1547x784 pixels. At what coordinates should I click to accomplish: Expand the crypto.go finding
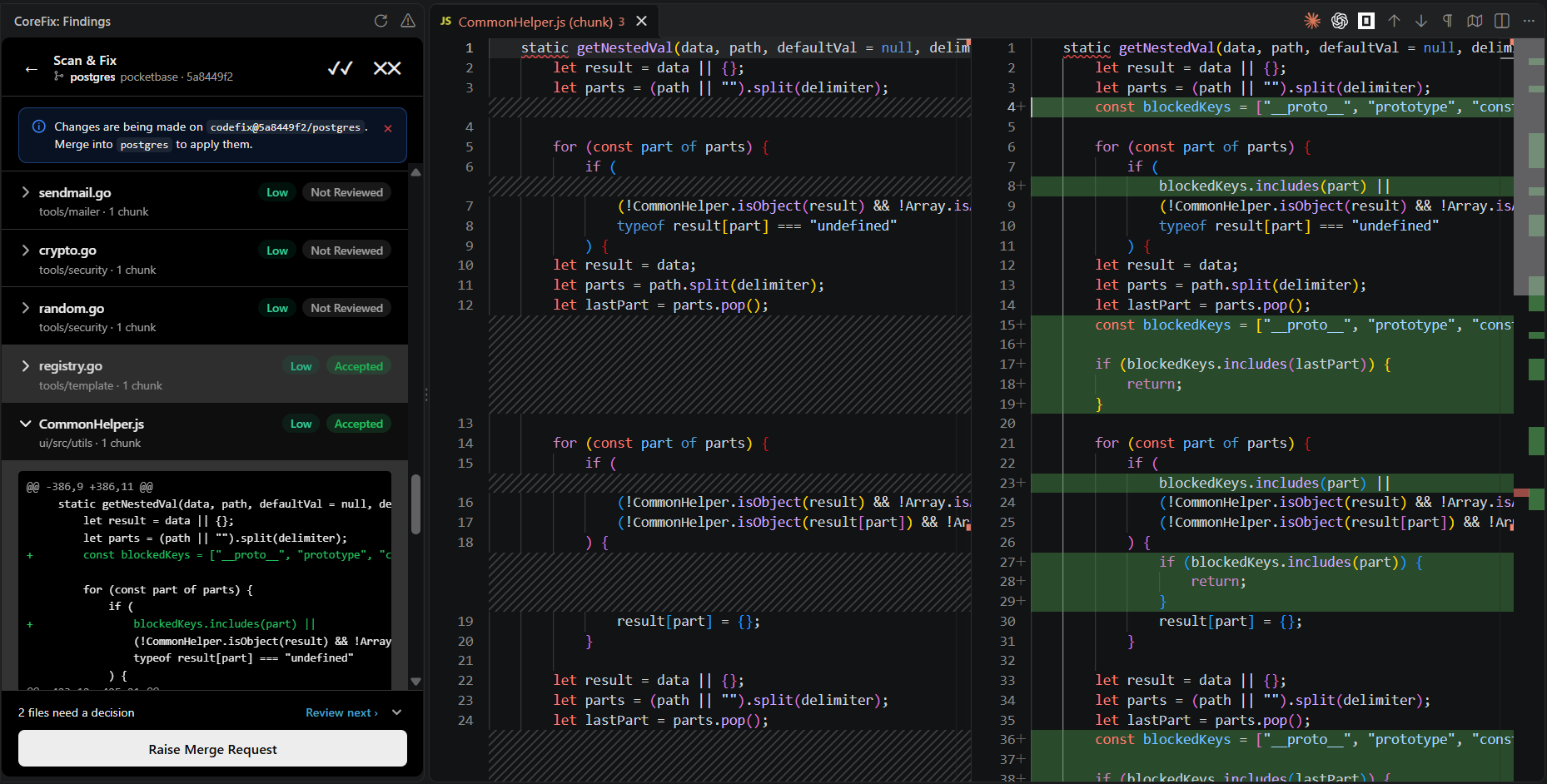[26, 250]
